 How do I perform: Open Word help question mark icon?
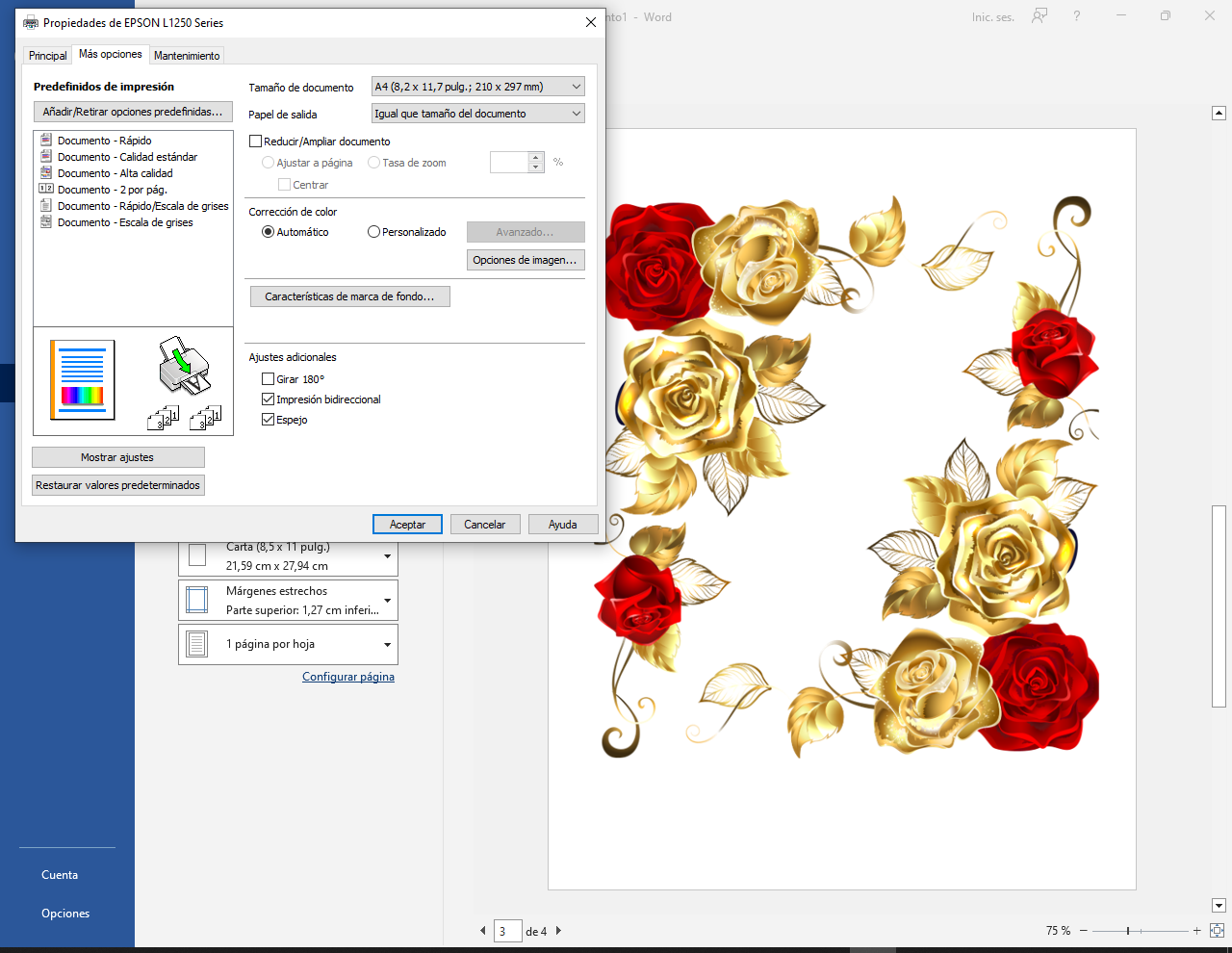[1077, 16]
